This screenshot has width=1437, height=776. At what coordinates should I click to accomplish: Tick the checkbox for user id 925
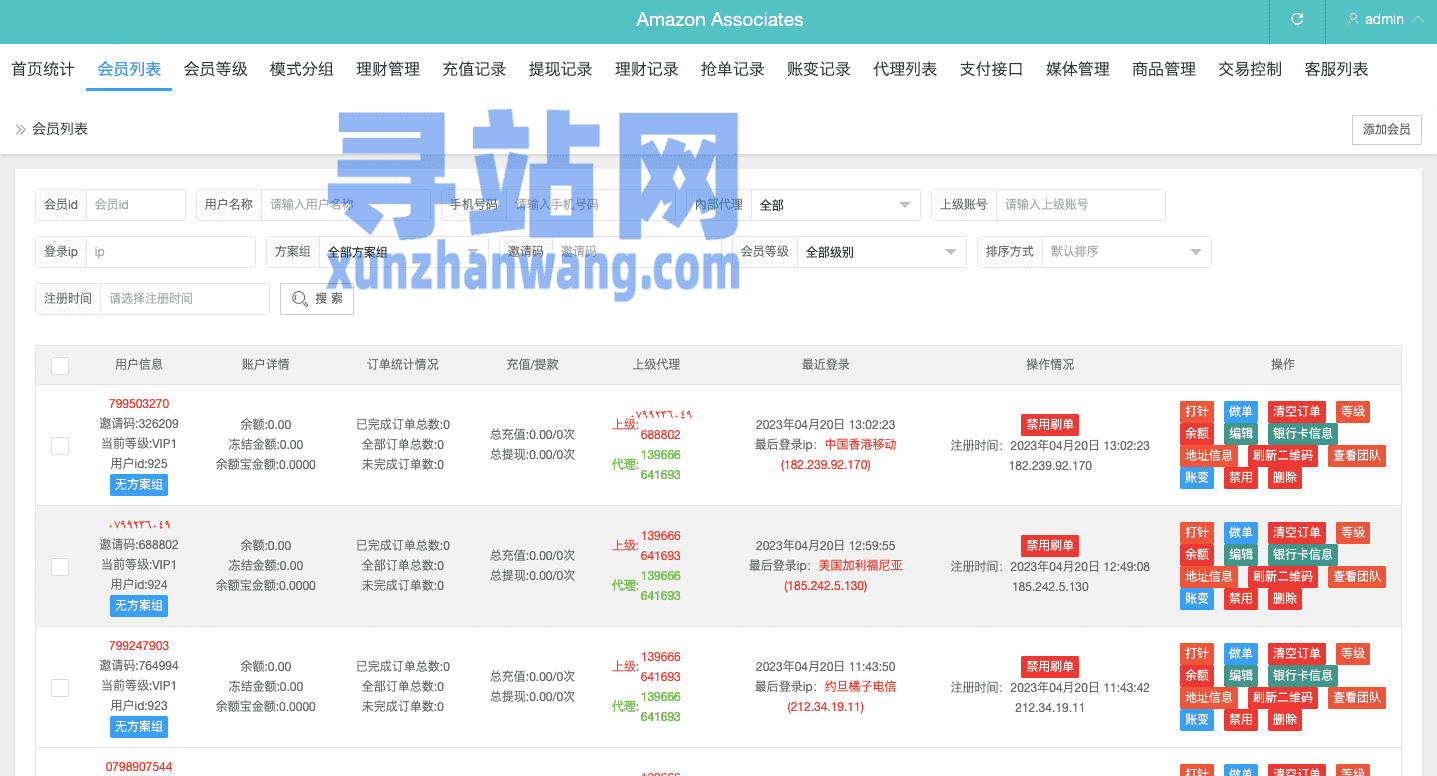60,446
